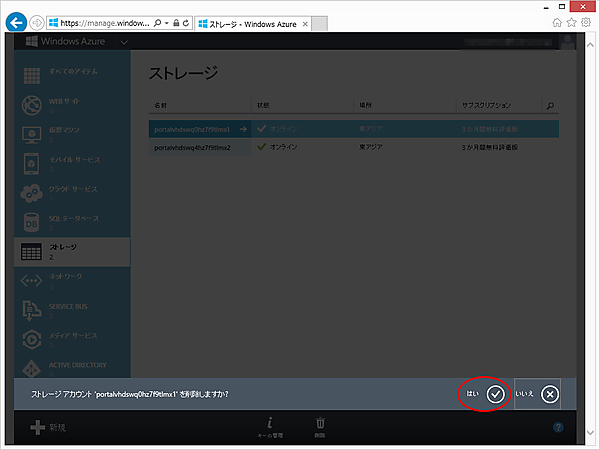The height and width of the screenshot is (450, 600).
Task: Click the user account avatar icon
Action: 567,42
